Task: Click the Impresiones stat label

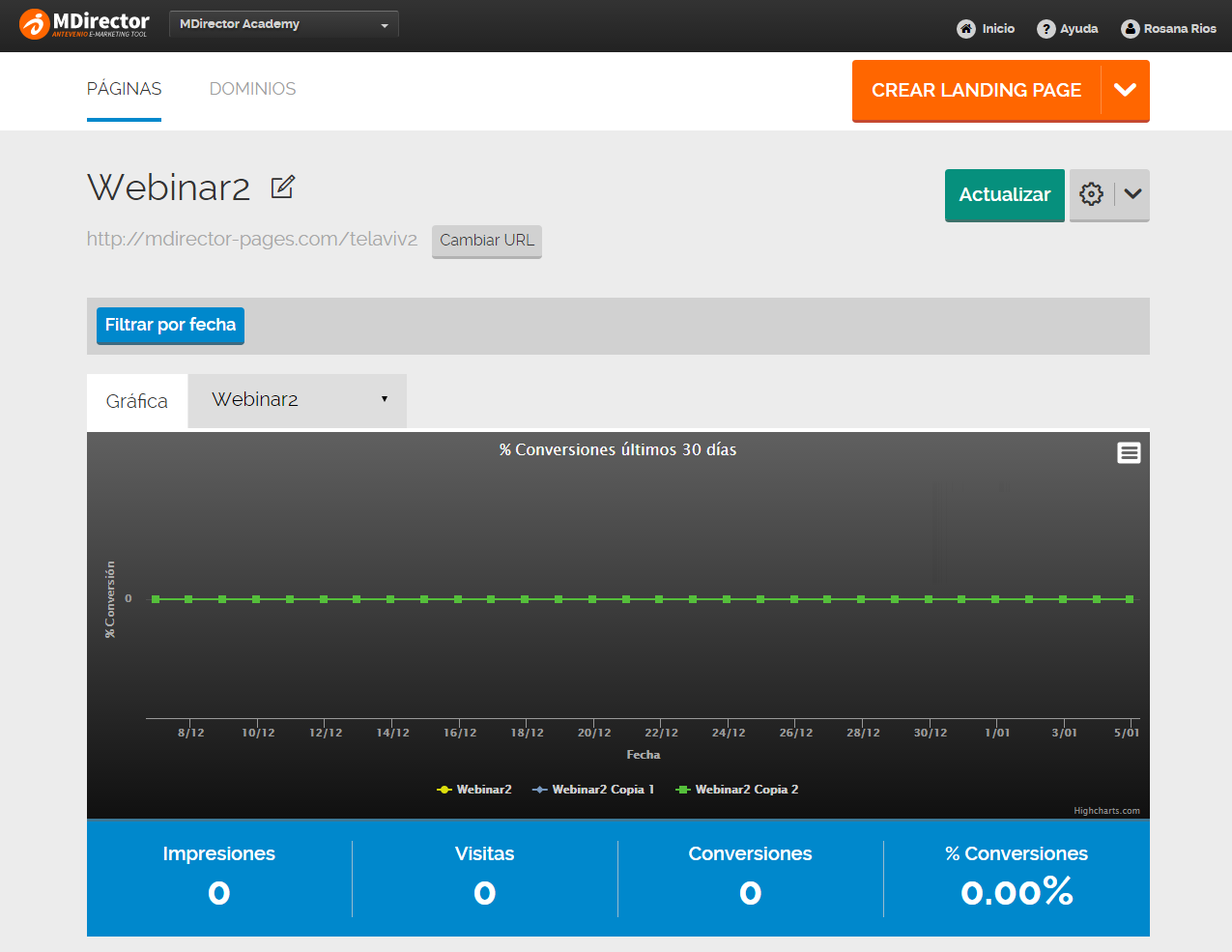Action: click(x=219, y=853)
